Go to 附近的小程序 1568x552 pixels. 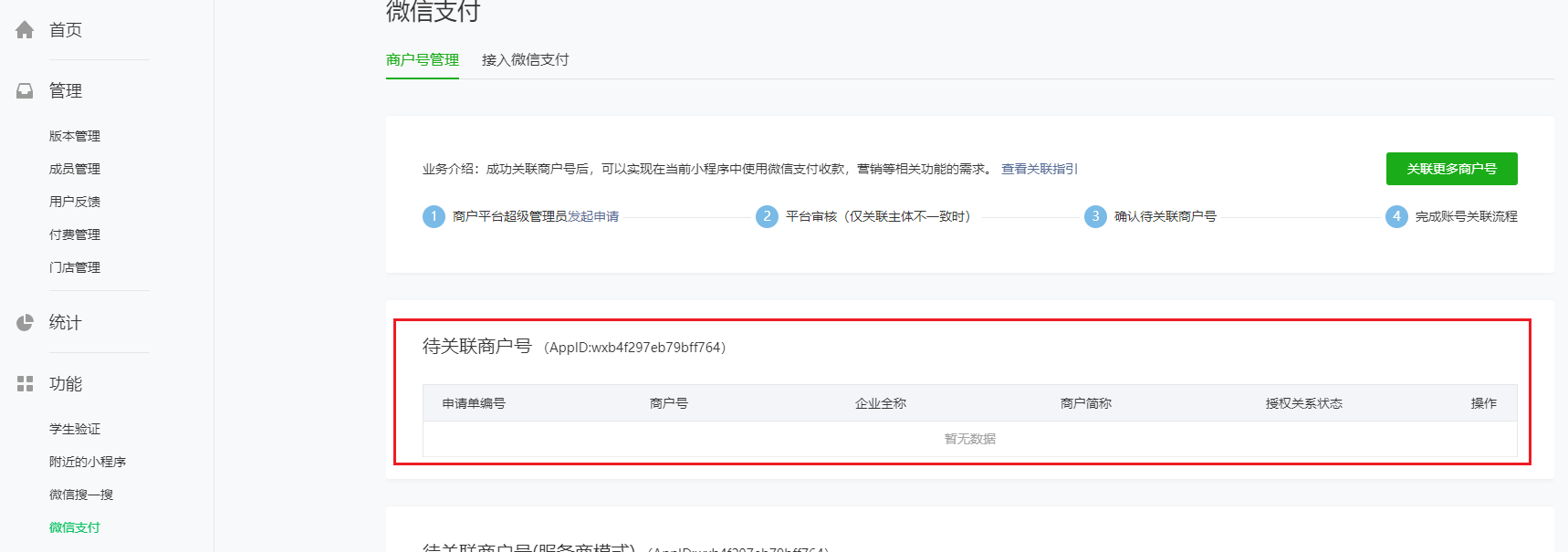tap(88, 462)
